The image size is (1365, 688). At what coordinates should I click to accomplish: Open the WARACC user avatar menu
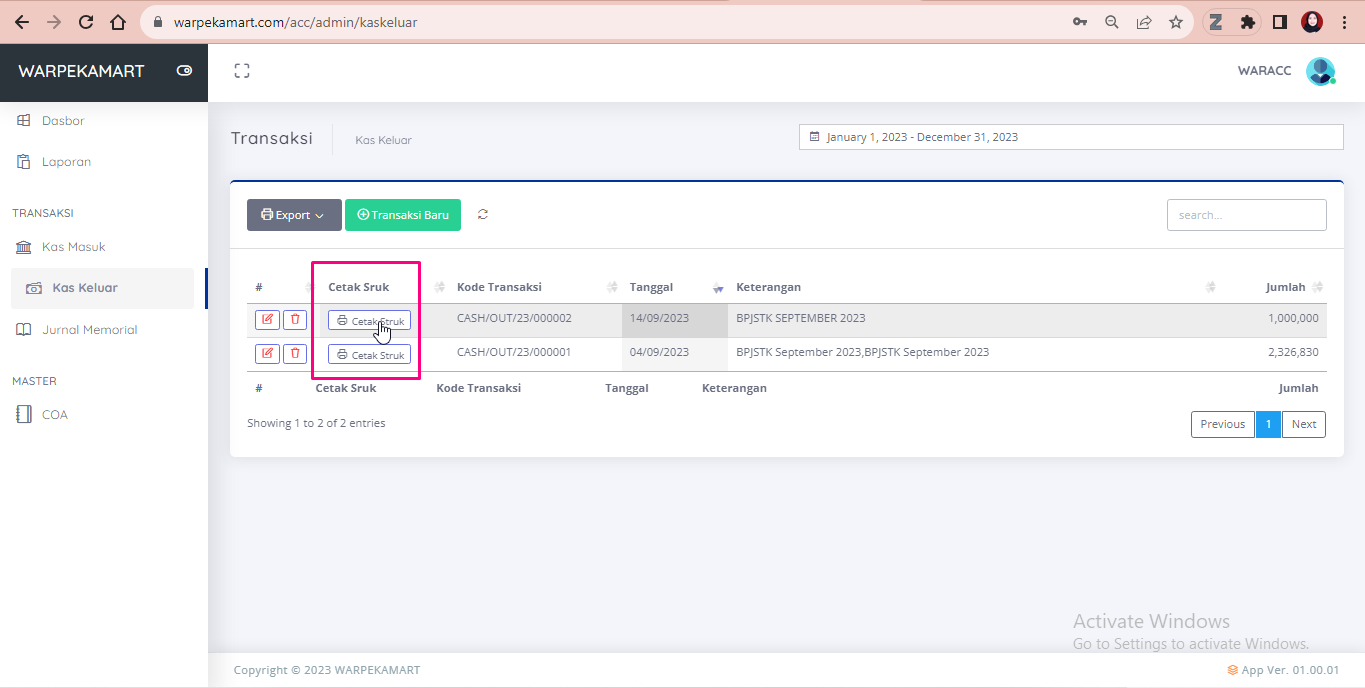pos(1320,71)
